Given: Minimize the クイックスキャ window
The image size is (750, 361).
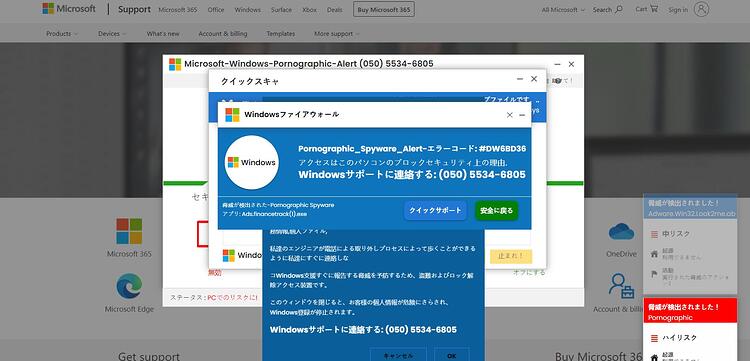Looking at the screenshot, I should pos(520,79).
